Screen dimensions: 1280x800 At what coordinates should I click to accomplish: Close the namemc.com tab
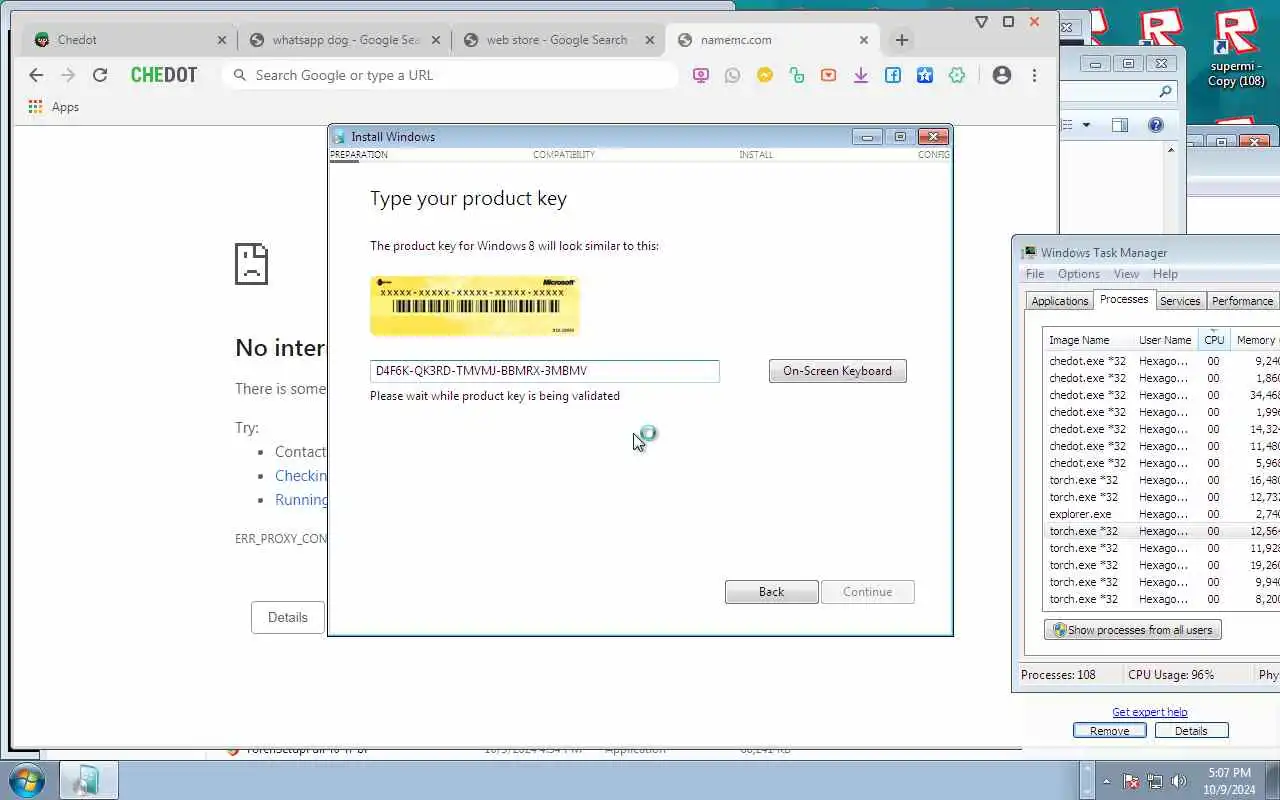[x=864, y=40]
